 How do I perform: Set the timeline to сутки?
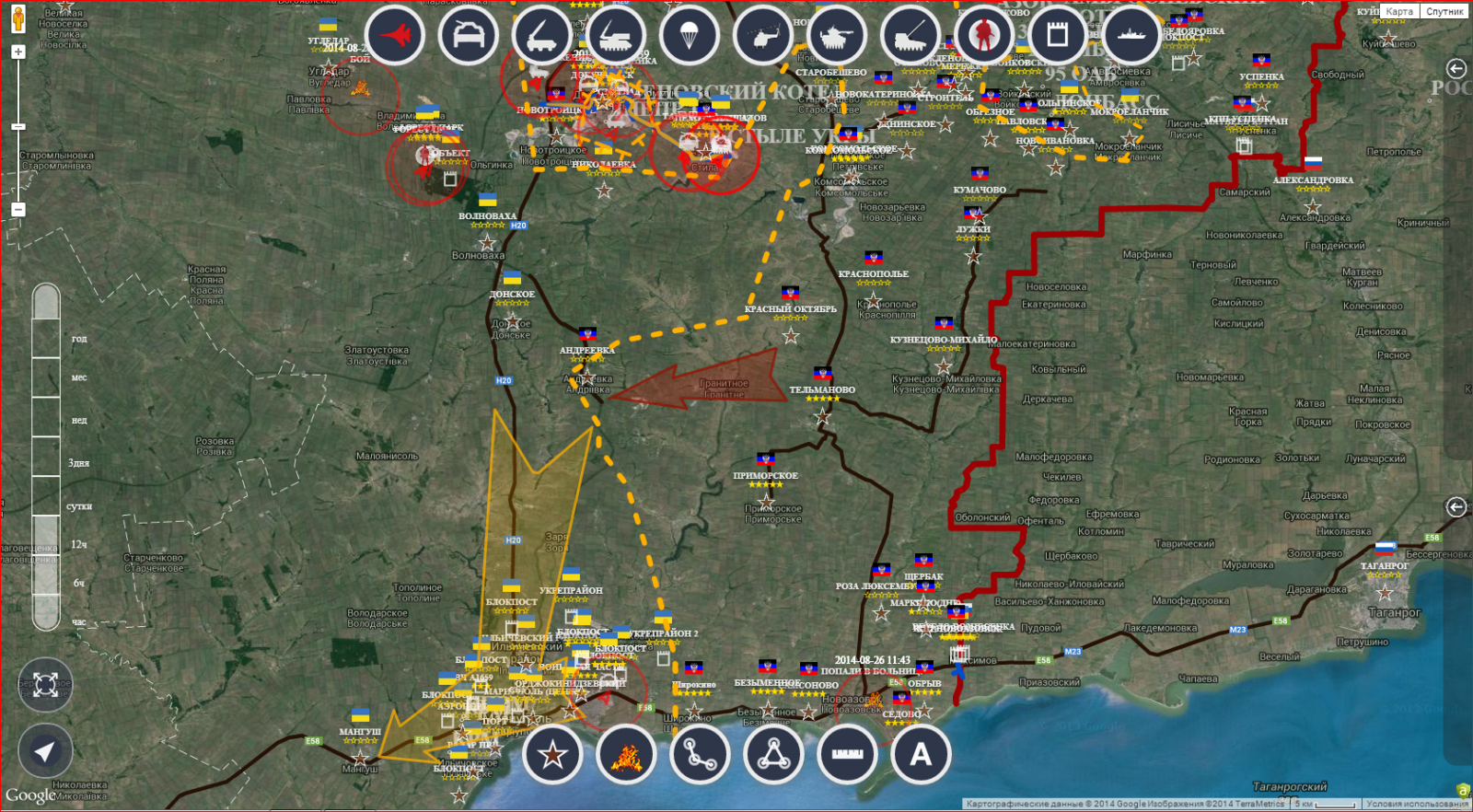pyautogui.click(x=79, y=506)
